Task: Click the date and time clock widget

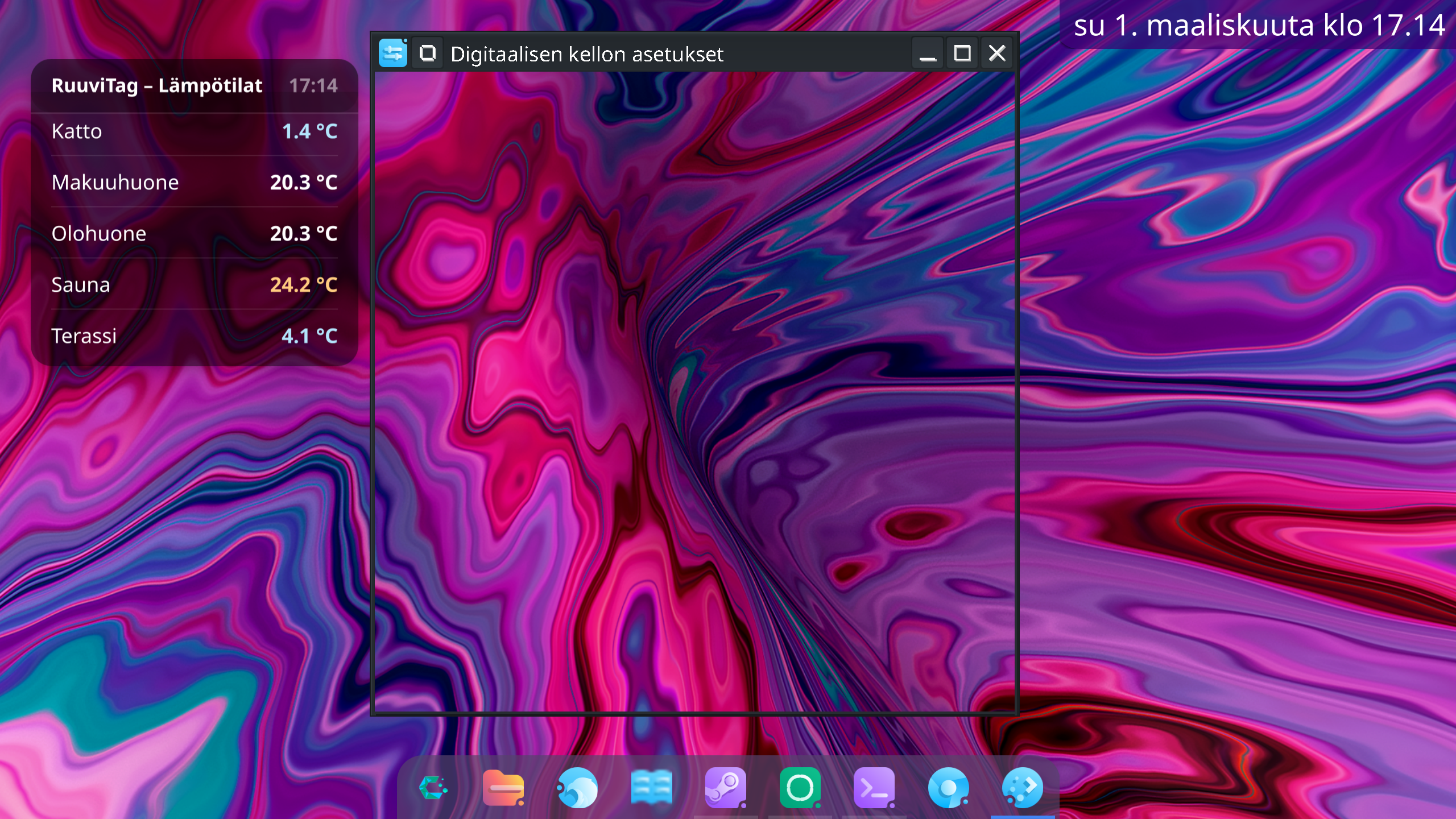Action: [1259, 25]
